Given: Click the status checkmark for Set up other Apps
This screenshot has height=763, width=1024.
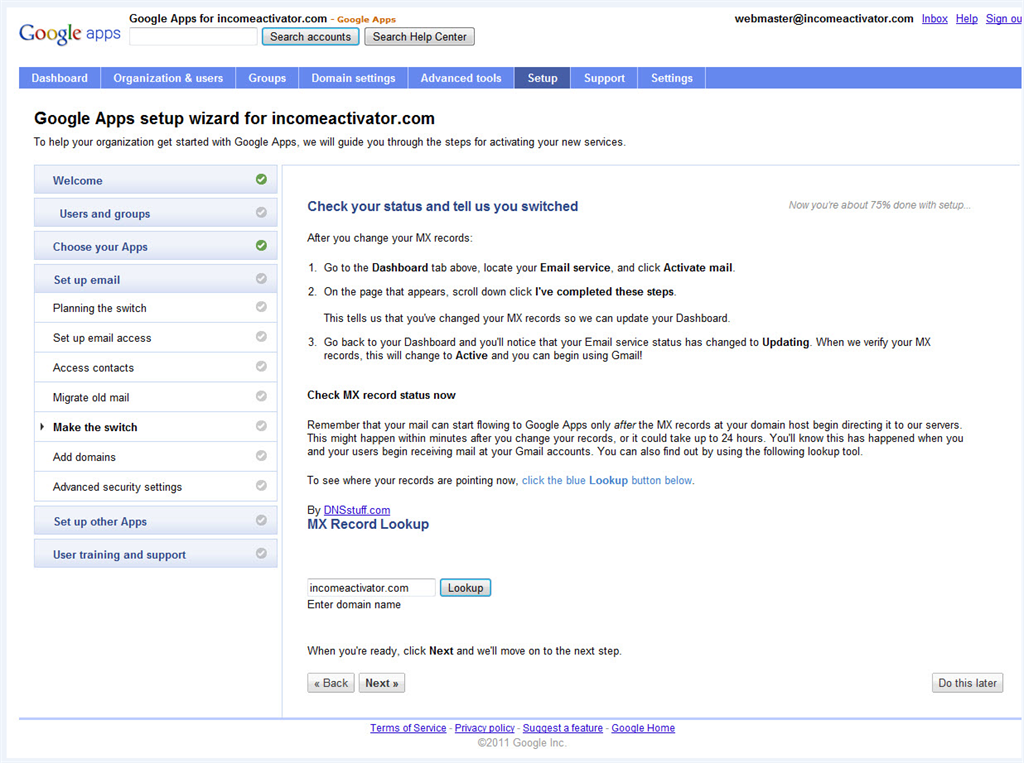Looking at the screenshot, I should (x=261, y=520).
